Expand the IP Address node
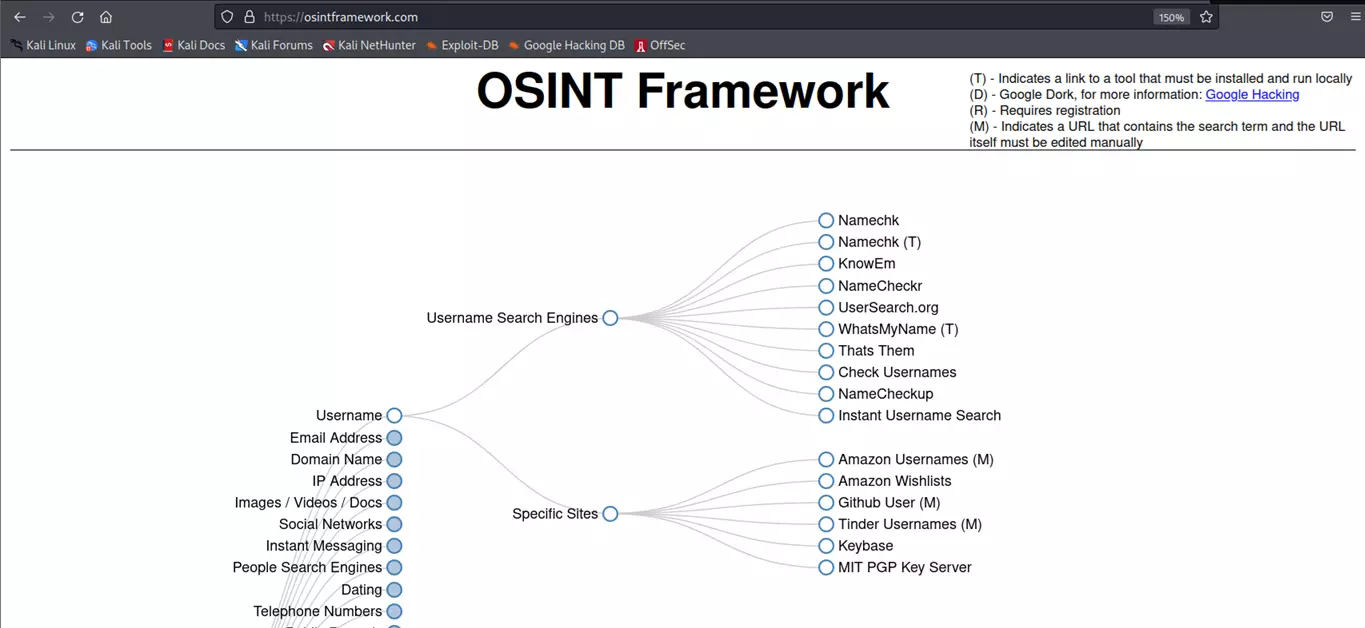This screenshot has width=1365, height=628. [x=394, y=481]
